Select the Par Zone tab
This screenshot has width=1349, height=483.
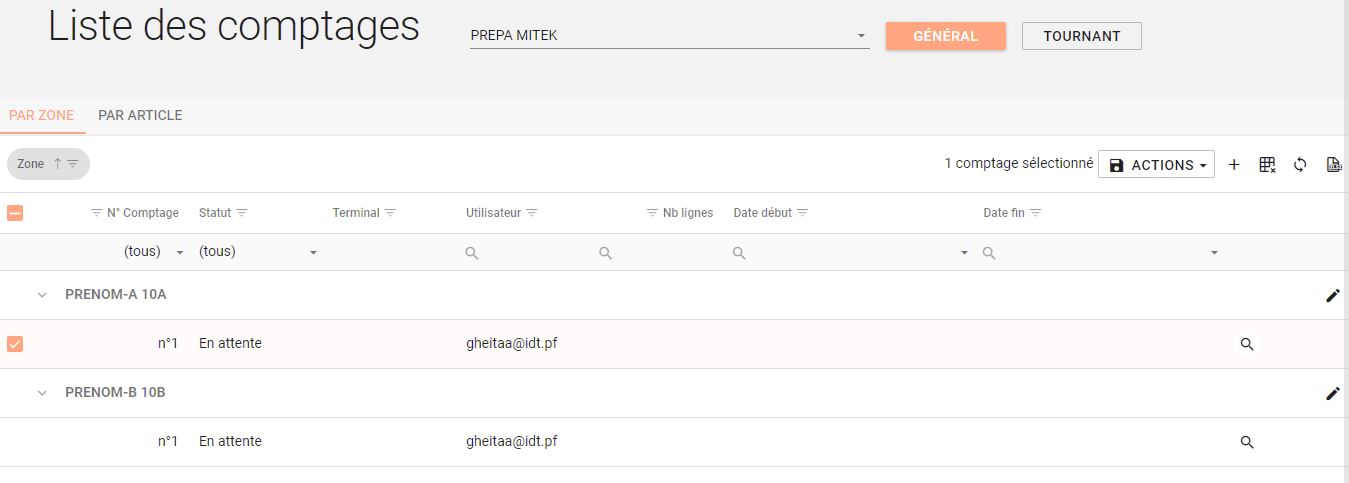(42, 115)
